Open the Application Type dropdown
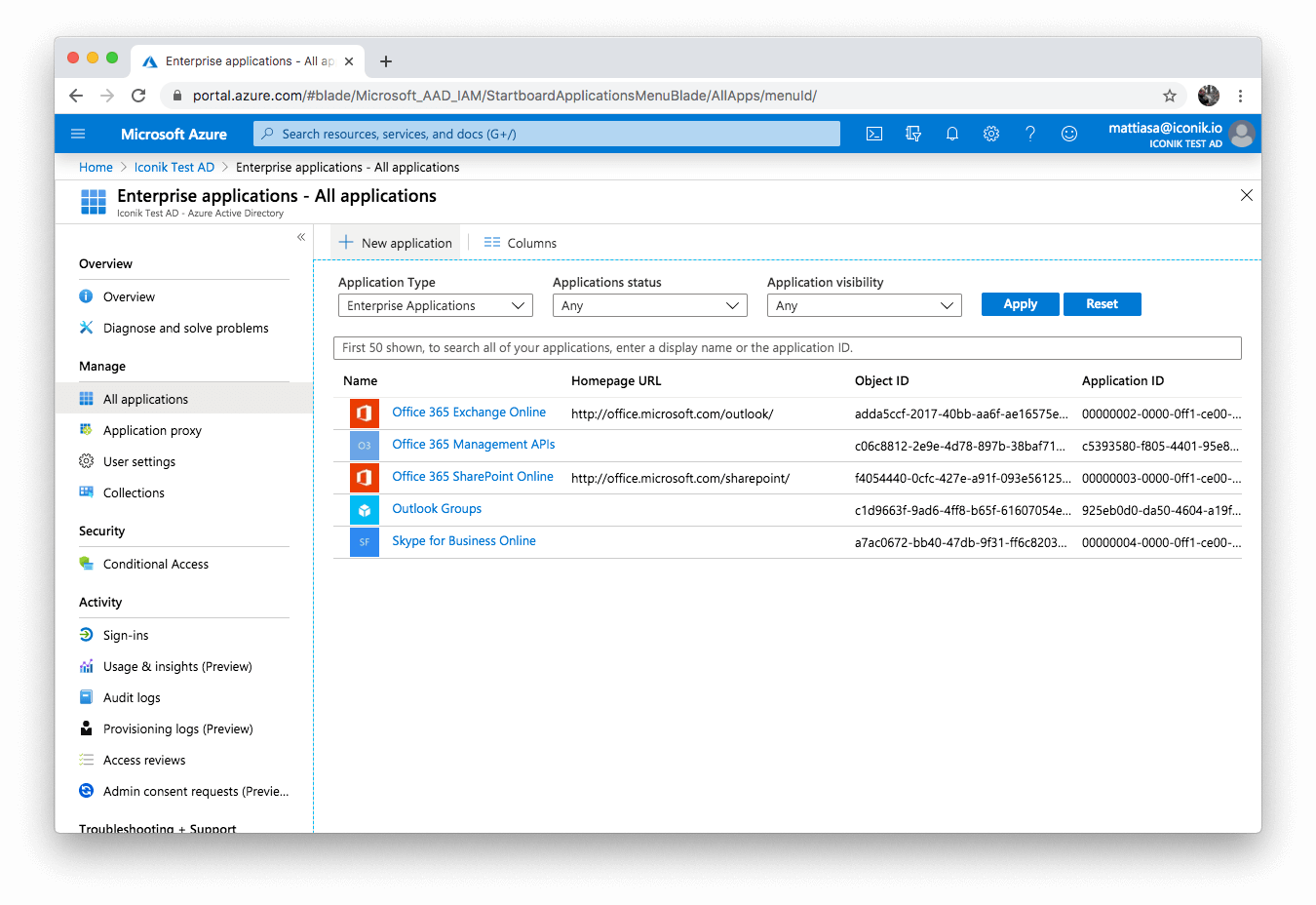 coord(435,304)
